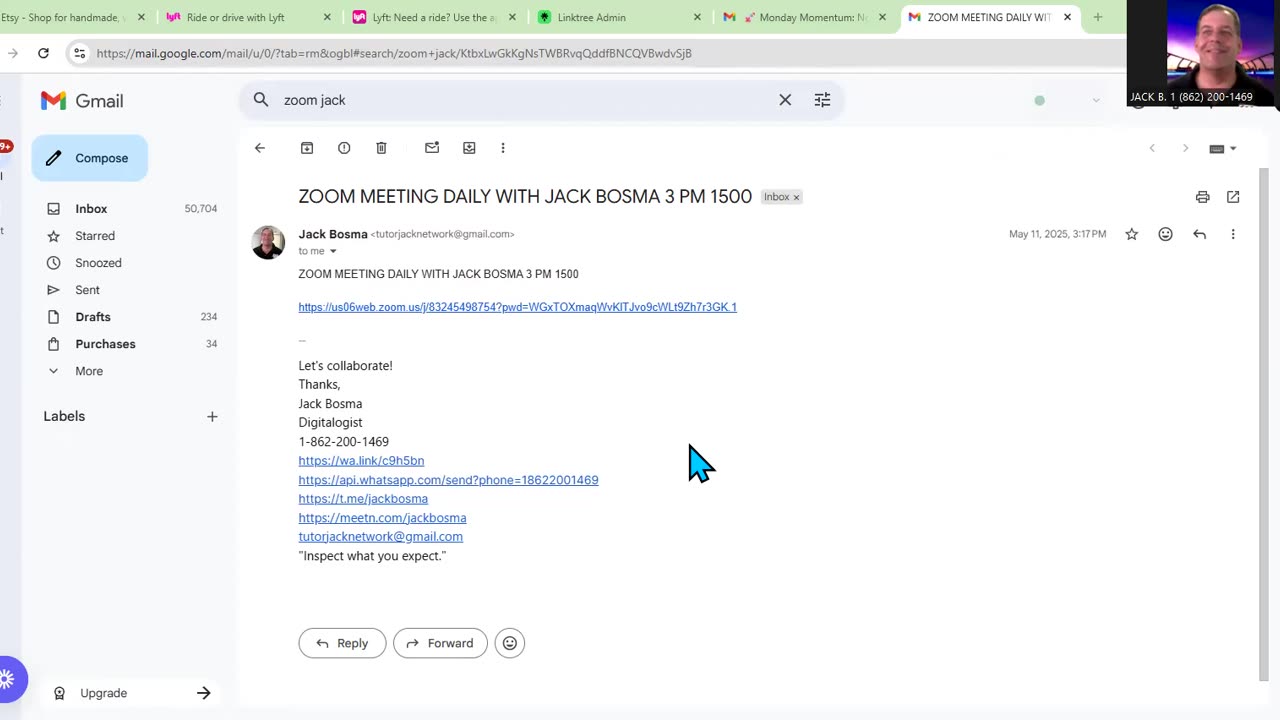1280x720 pixels.
Task: Expand recipient details next to 'to me'
Action: coord(333,251)
